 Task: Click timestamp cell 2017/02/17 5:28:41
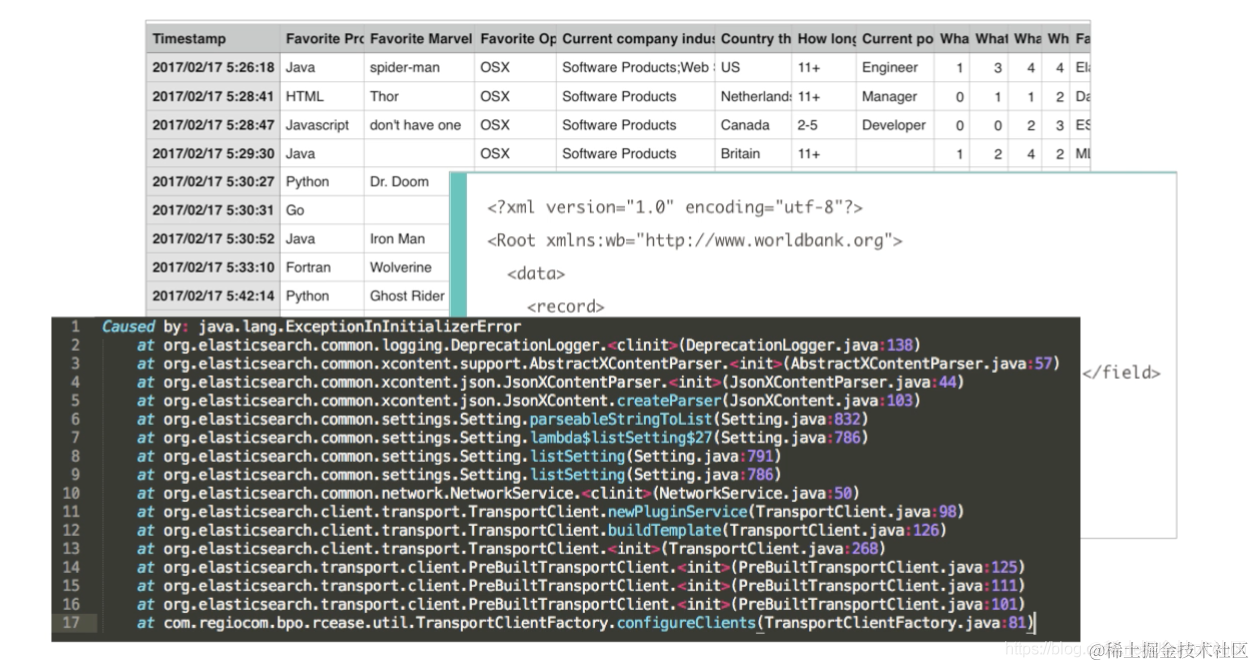click(212, 97)
